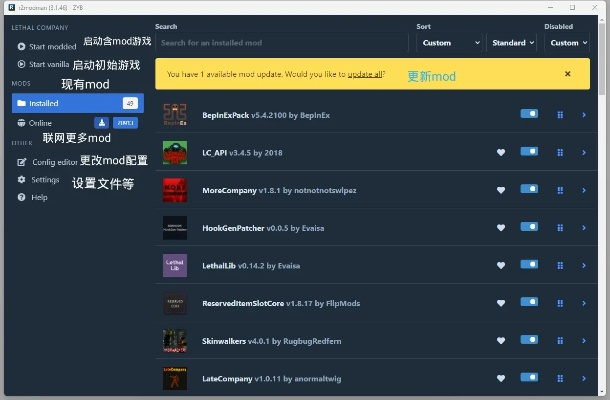Click the LC_API mod thumbnail
The height and width of the screenshot is (400, 610).
click(x=175, y=153)
